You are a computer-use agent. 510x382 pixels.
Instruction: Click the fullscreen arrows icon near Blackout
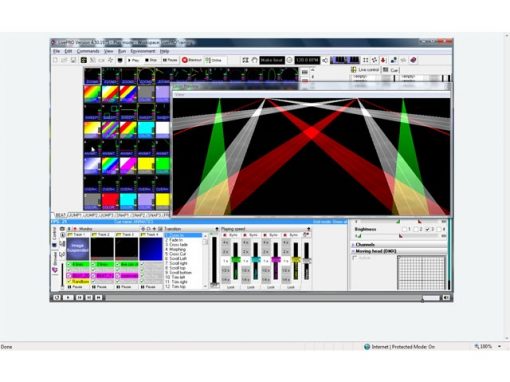[245, 60]
